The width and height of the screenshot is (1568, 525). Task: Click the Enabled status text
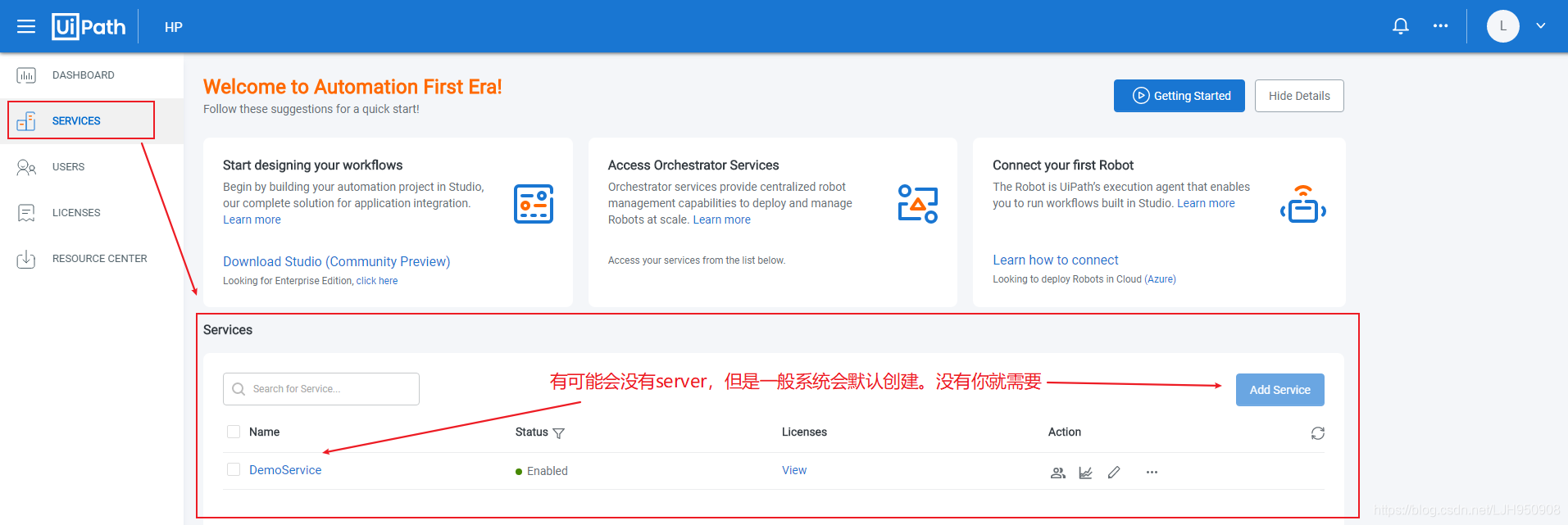click(x=547, y=471)
